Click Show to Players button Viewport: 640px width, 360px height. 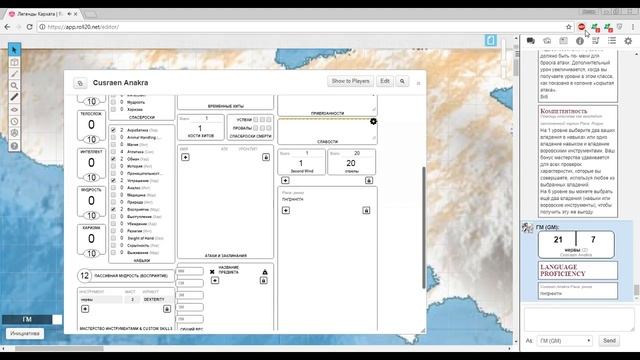point(350,81)
